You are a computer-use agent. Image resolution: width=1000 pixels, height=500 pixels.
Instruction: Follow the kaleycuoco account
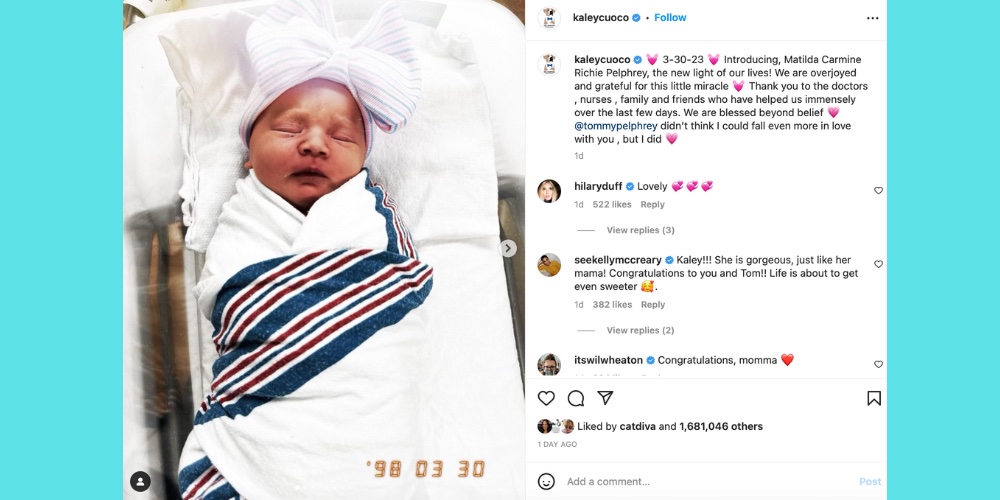[670, 18]
